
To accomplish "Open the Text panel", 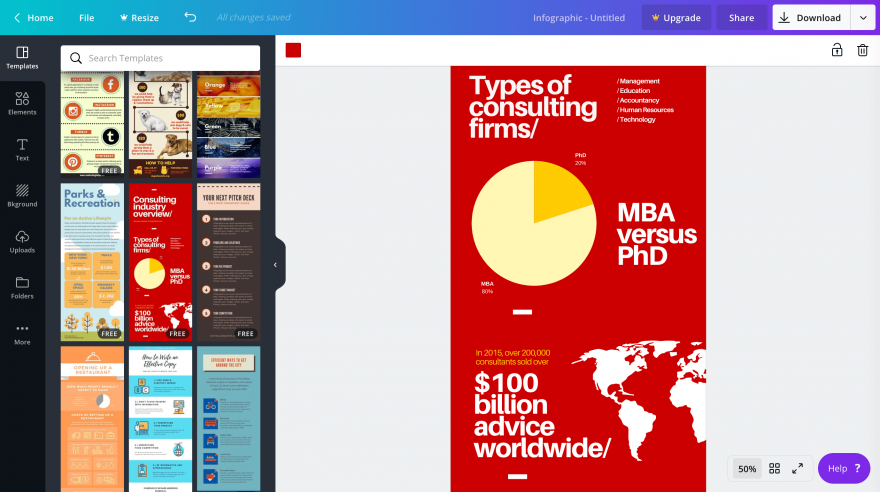I will [x=22, y=149].
